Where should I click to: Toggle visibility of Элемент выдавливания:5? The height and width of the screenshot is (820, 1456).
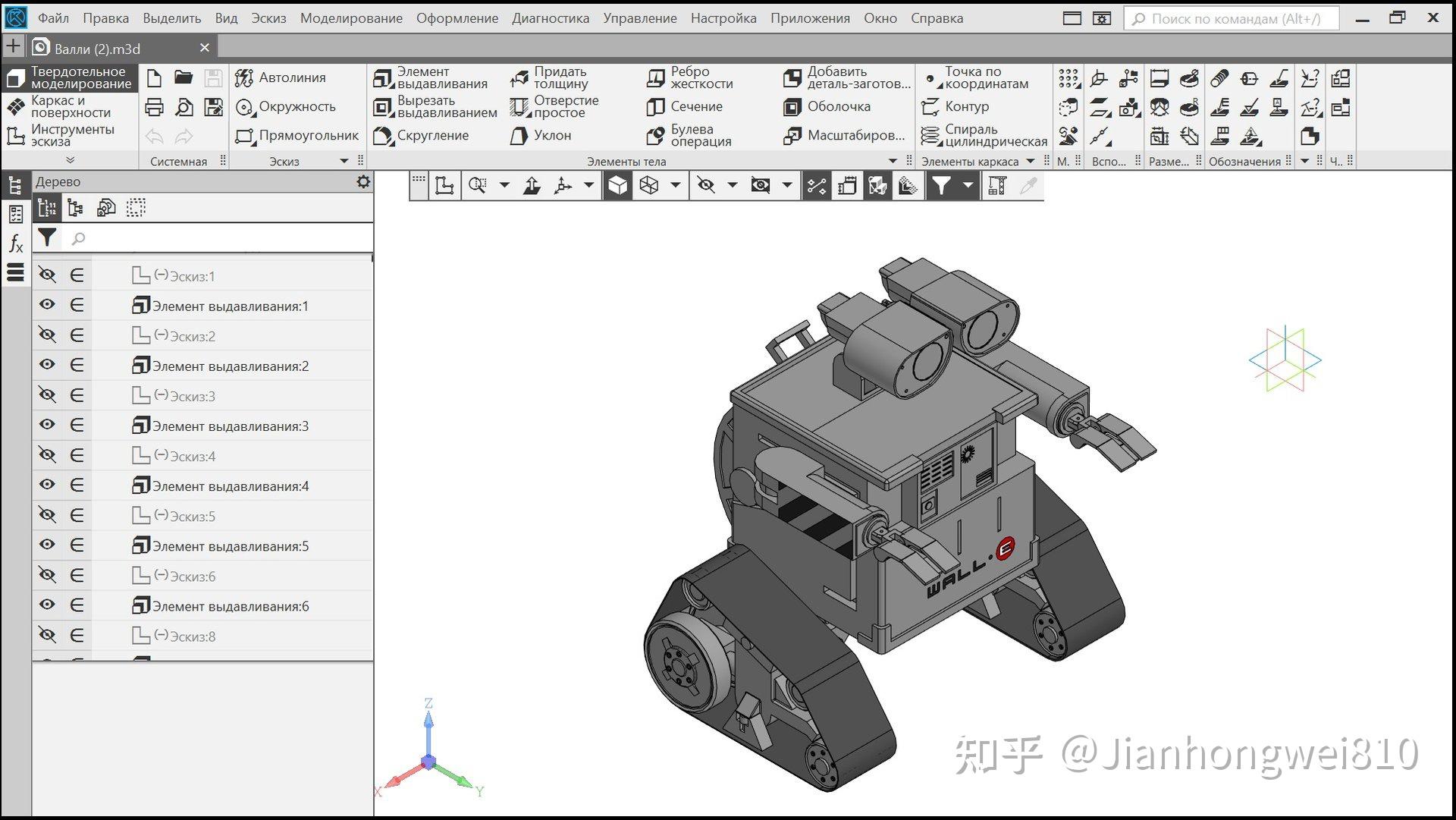tap(47, 545)
